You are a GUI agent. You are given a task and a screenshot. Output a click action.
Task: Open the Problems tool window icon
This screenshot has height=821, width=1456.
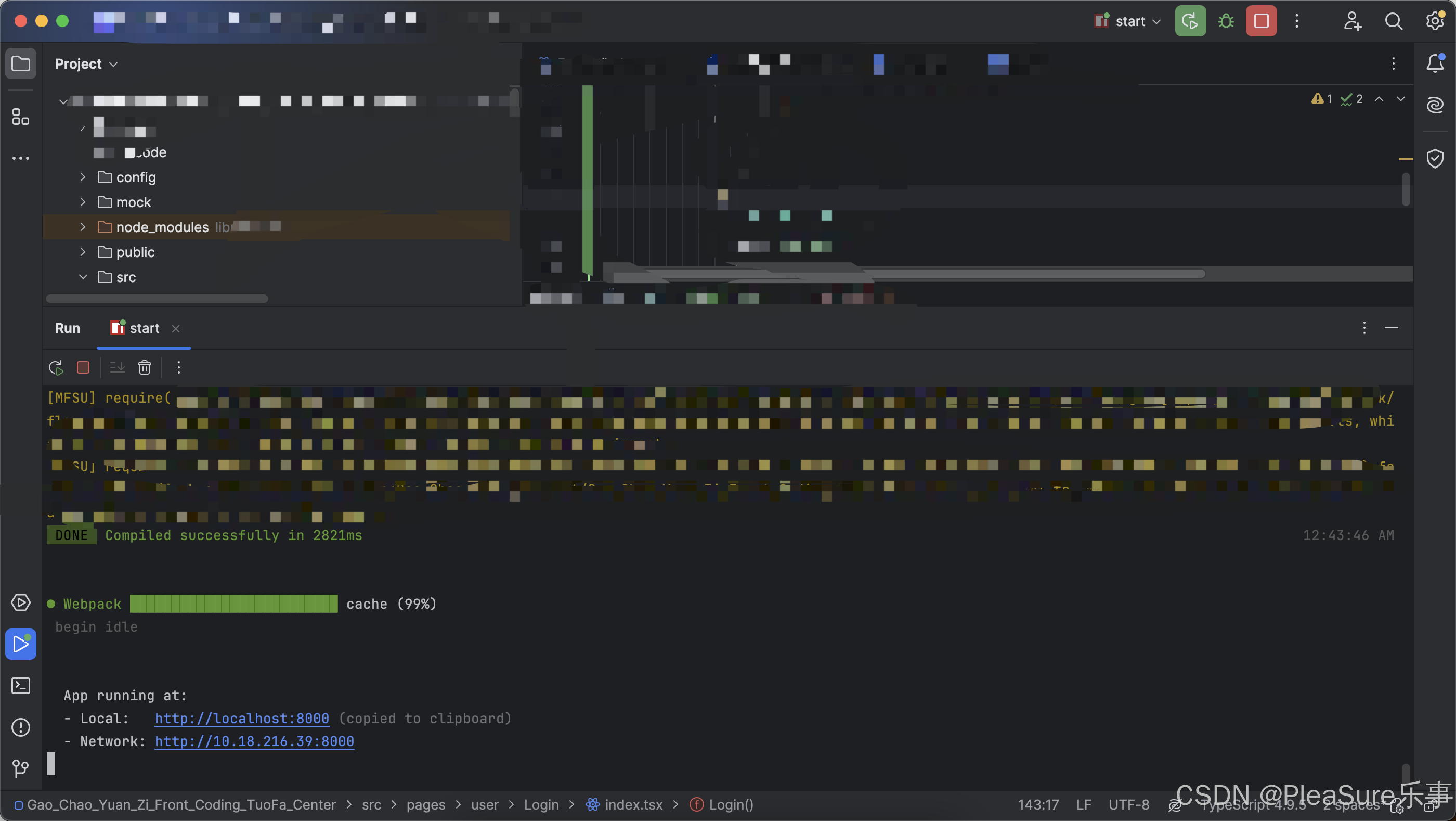(x=21, y=727)
